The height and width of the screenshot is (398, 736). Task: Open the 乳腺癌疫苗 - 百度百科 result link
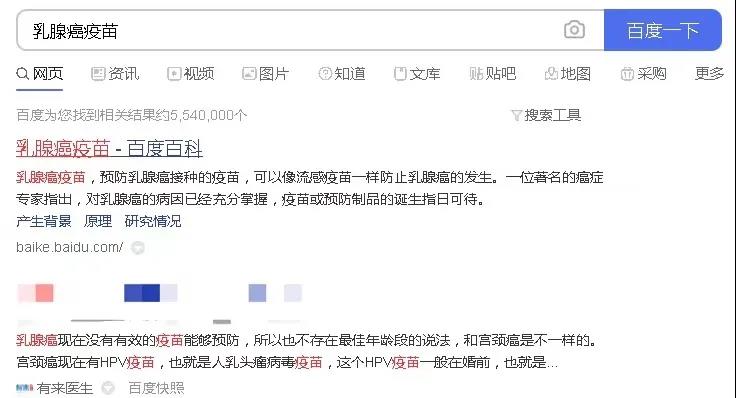109,148
